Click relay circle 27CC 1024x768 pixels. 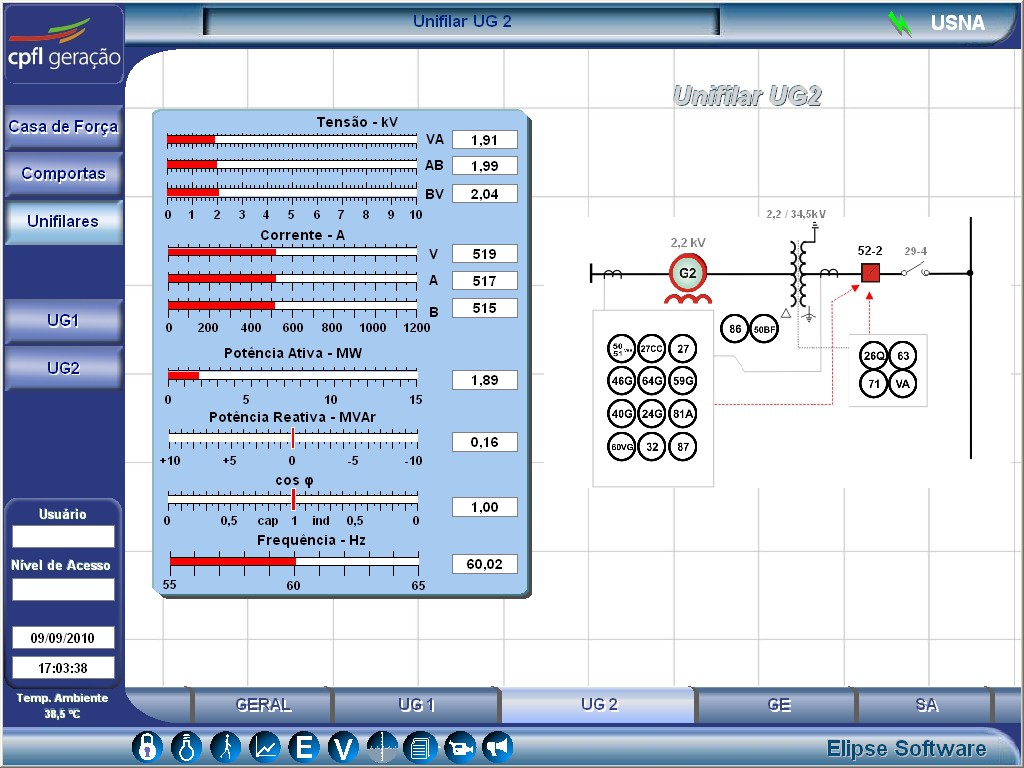tap(652, 349)
